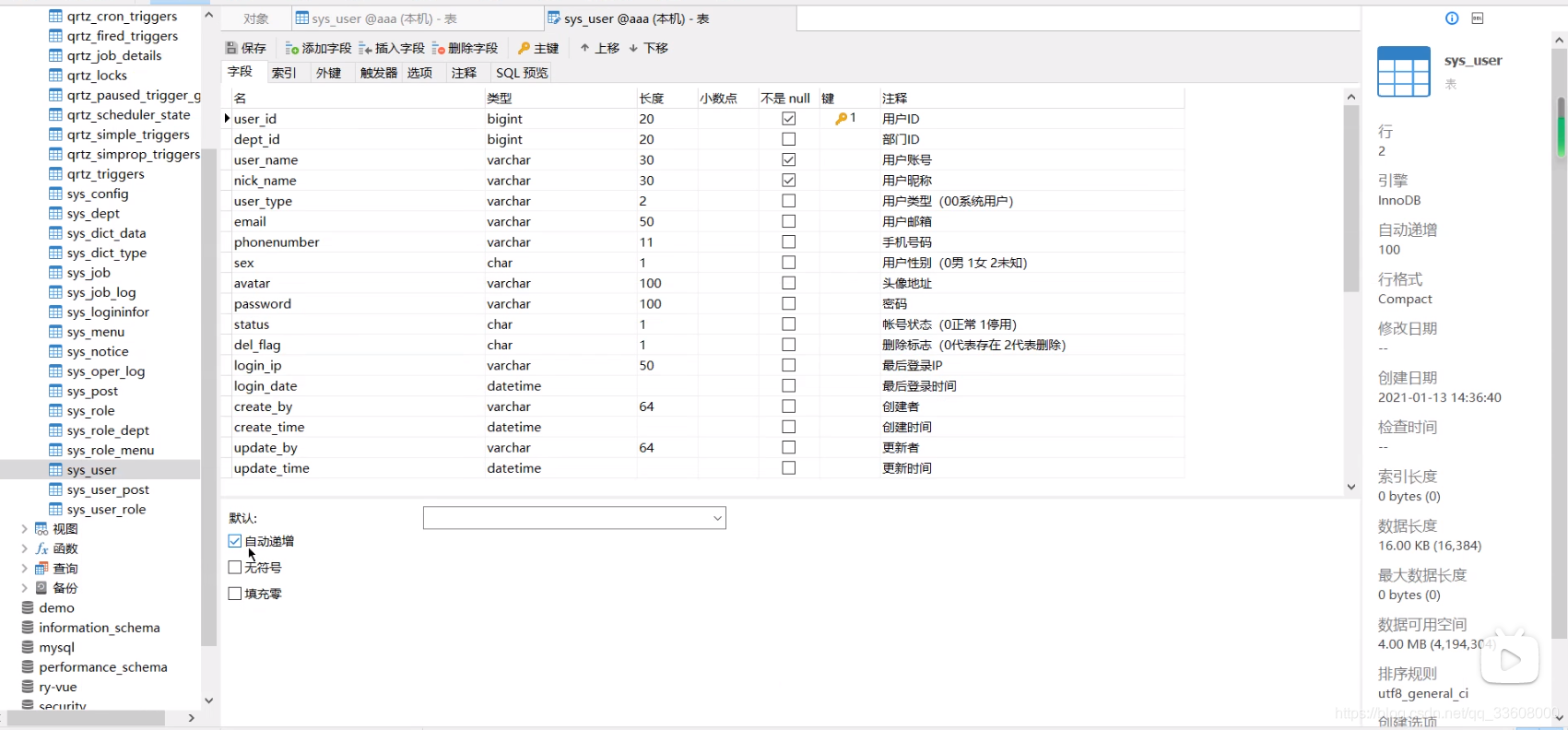Open the ry-vue database
This screenshot has width=1568, height=730.
click(x=57, y=688)
